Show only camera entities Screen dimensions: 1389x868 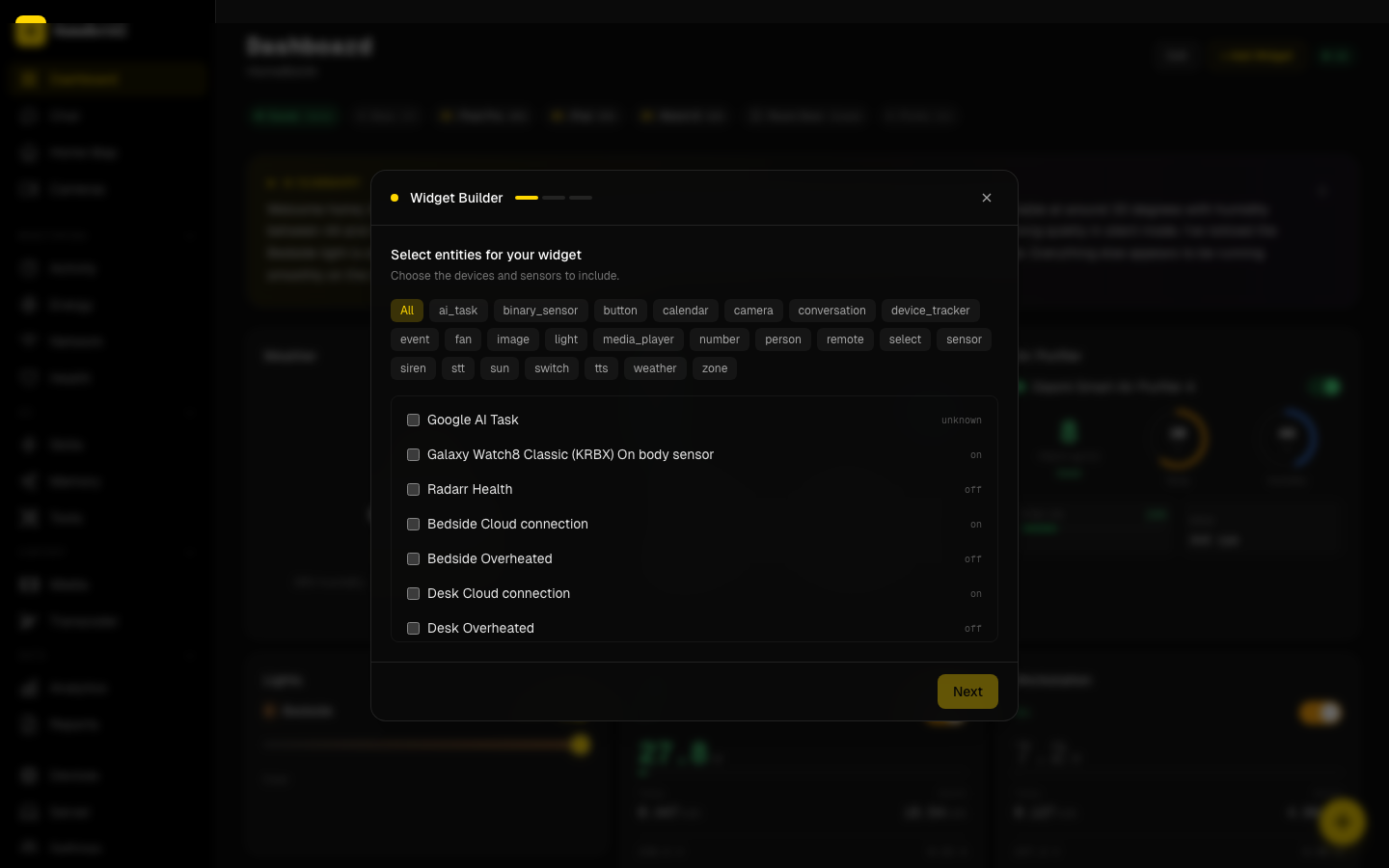tap(752, 311)
